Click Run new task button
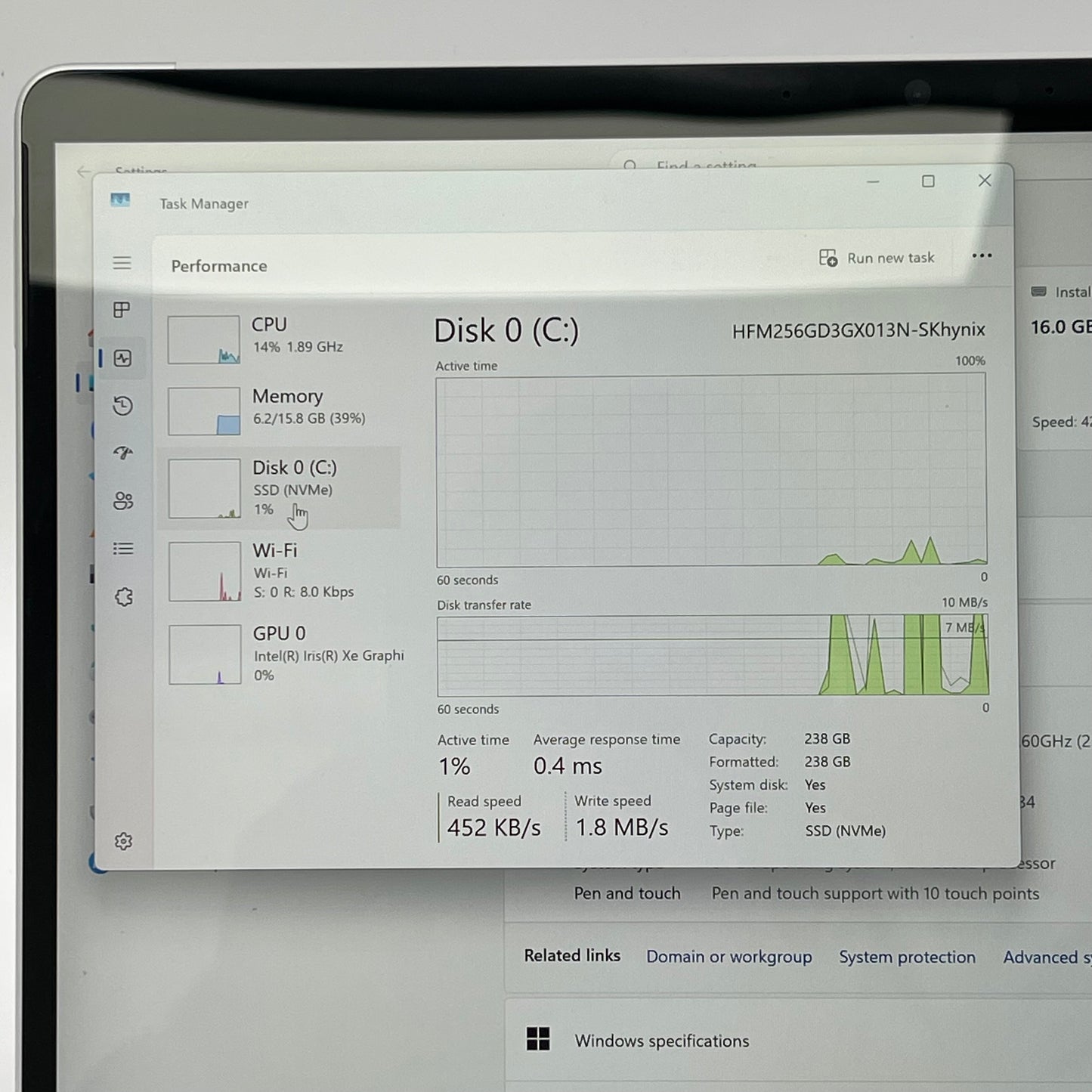1092x1092 pixels. click(x=877, y=258)
